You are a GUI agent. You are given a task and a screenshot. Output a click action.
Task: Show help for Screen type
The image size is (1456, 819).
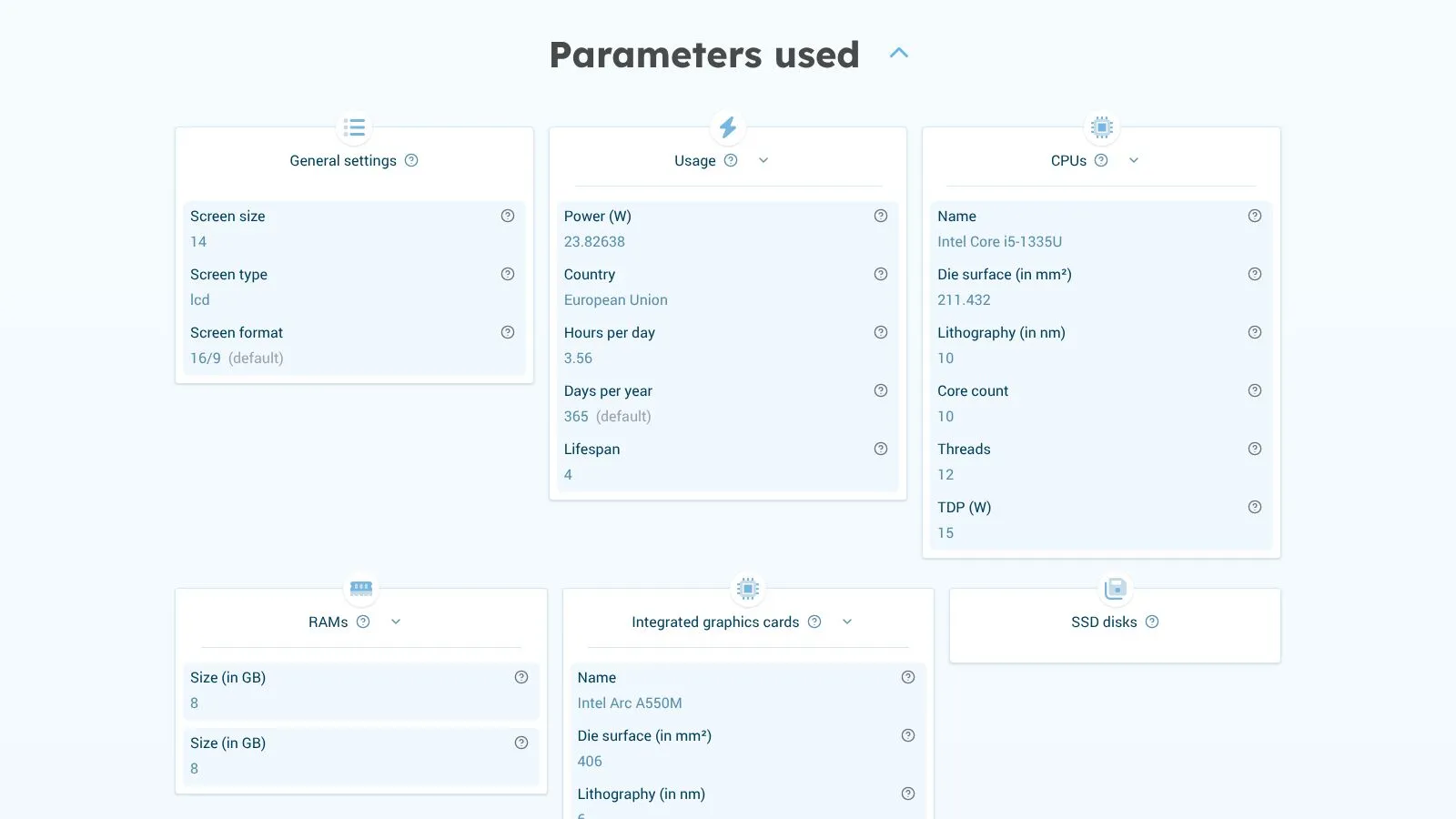click(508, 274)
